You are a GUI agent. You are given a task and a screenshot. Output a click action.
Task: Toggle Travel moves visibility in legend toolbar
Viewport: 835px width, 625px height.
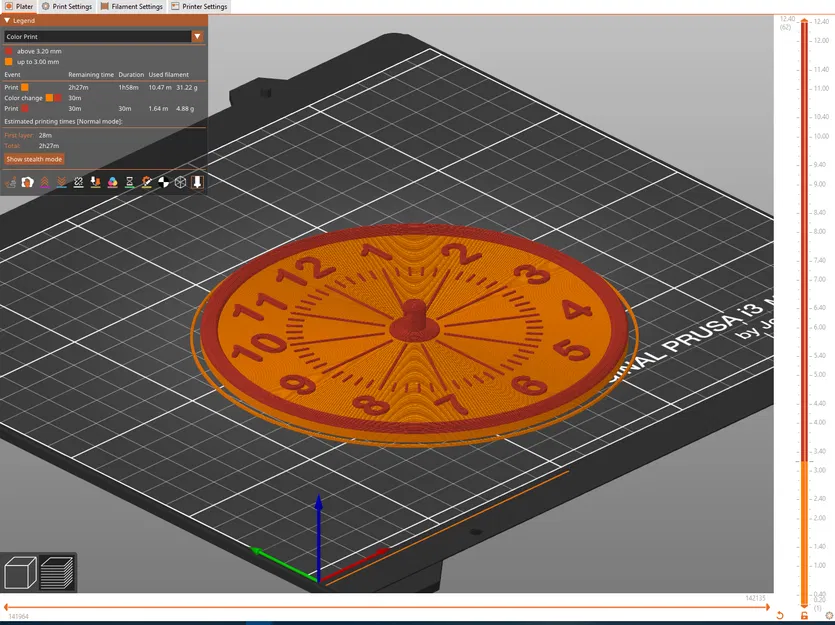pos(11,183)
